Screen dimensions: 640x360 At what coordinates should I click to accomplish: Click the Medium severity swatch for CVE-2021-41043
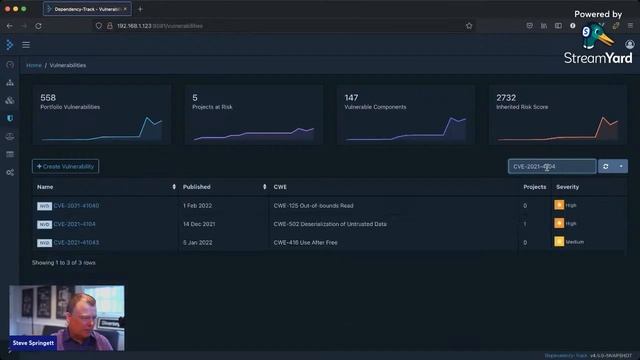point(559,242)
